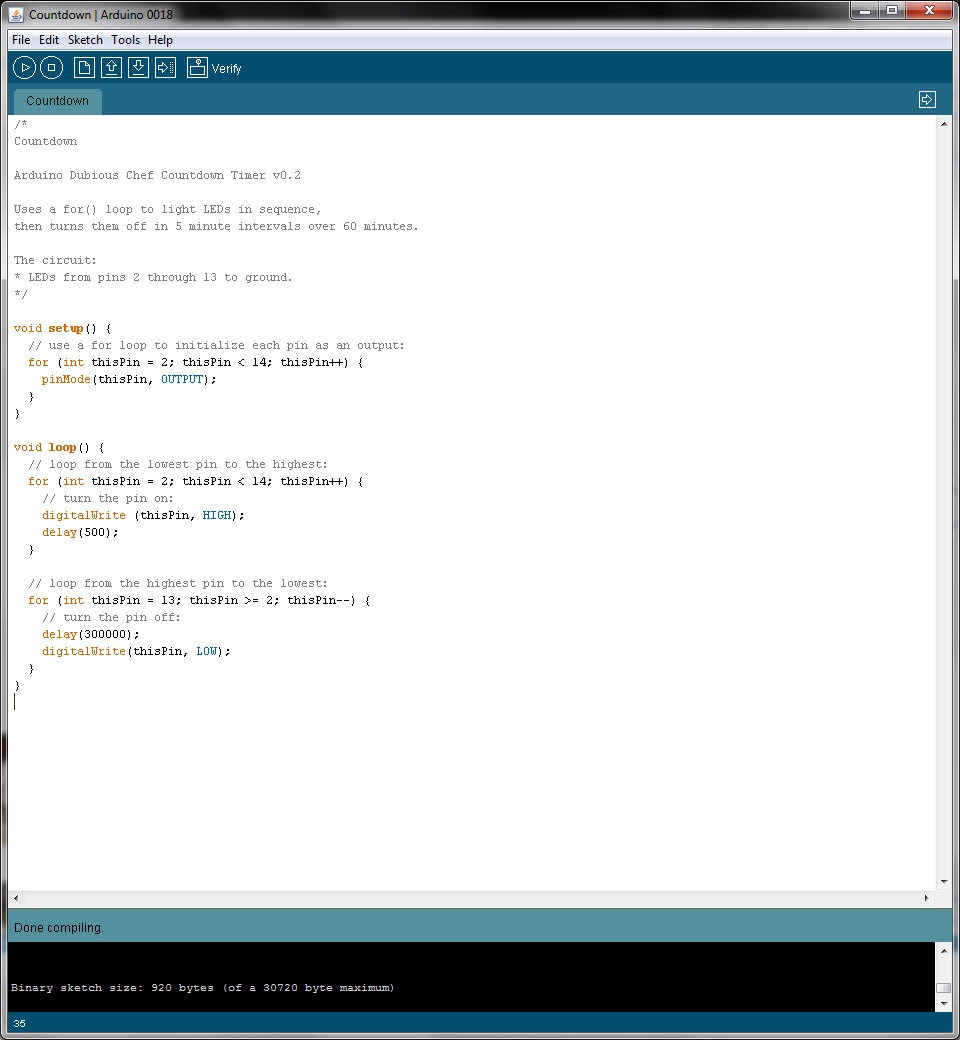The image size is (960, 1040).
Task: Click editor vertical scrollbar up arrow
Action: click(x=943, y=124)
